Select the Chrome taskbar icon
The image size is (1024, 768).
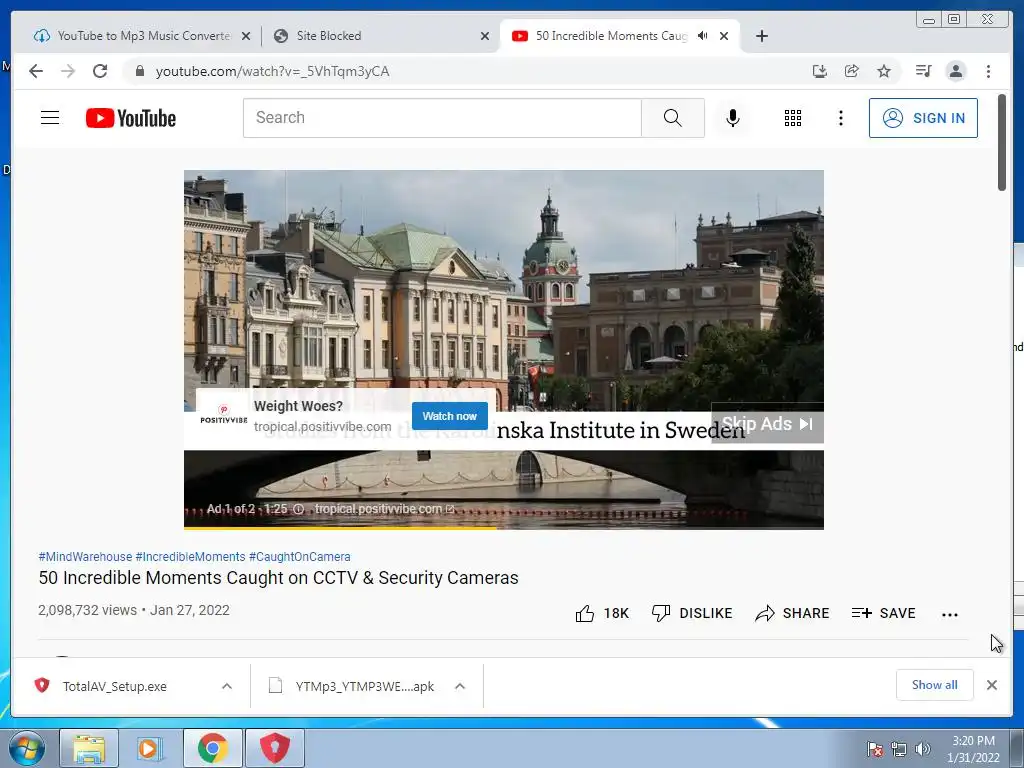[x=213, y=748]
